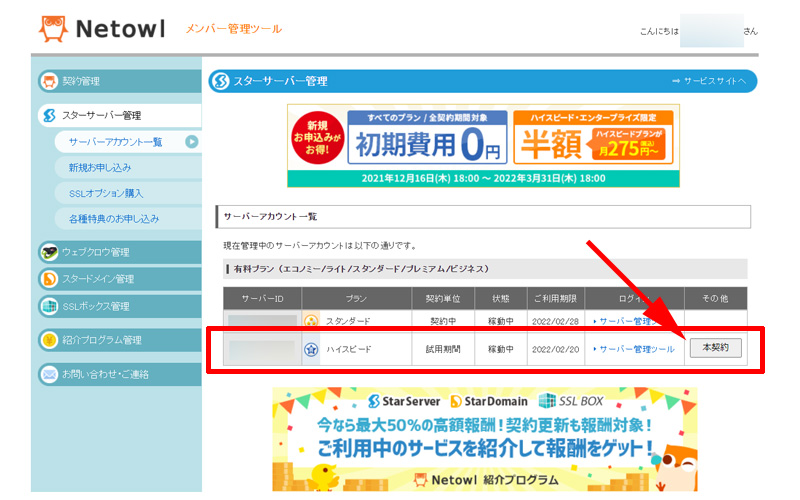Open お問い合わせ・ご連絡 menu item
The height and width of the screenshot is (500, 800).
click(x=120, y=374)
